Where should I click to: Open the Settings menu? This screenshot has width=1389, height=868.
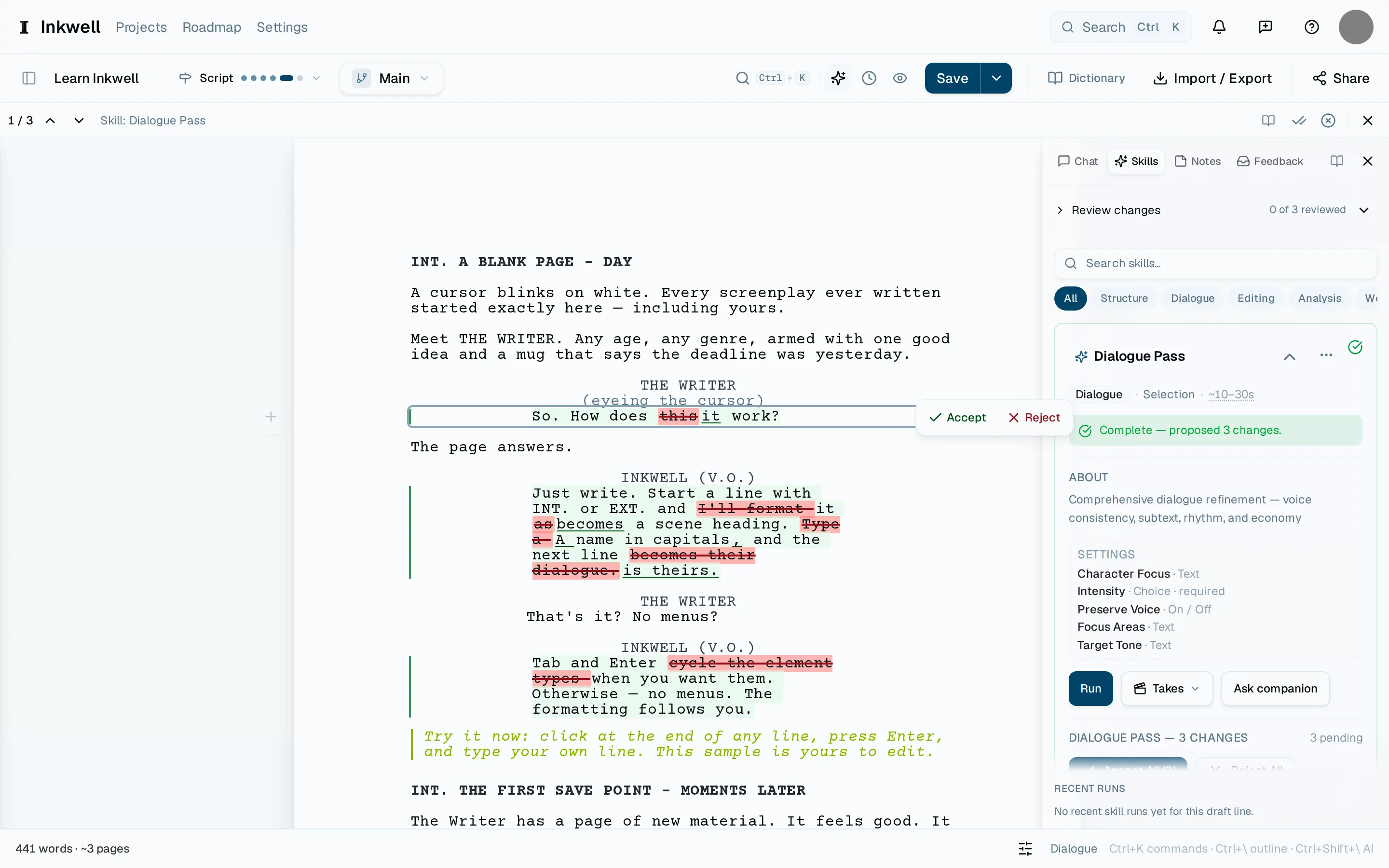click(x=282, y=27)
